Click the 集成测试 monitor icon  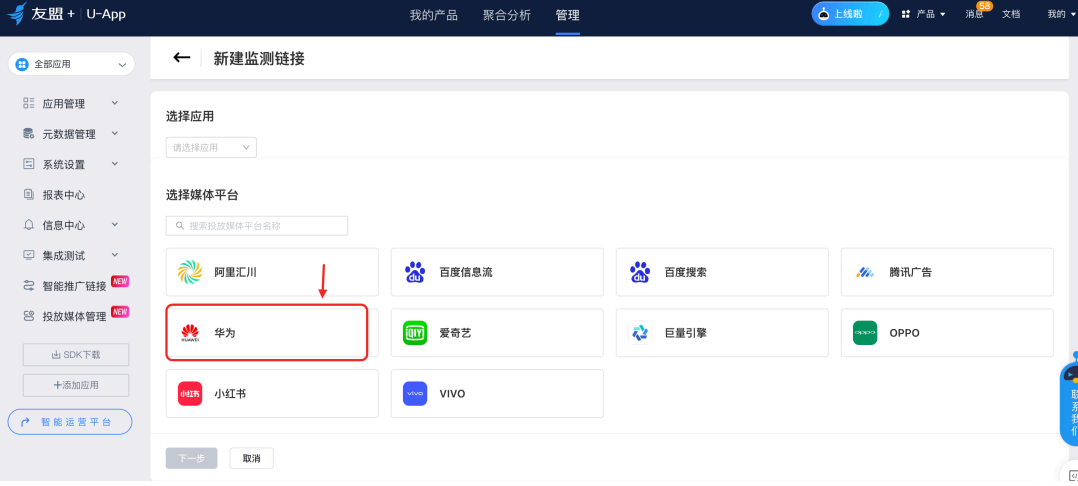28,255
